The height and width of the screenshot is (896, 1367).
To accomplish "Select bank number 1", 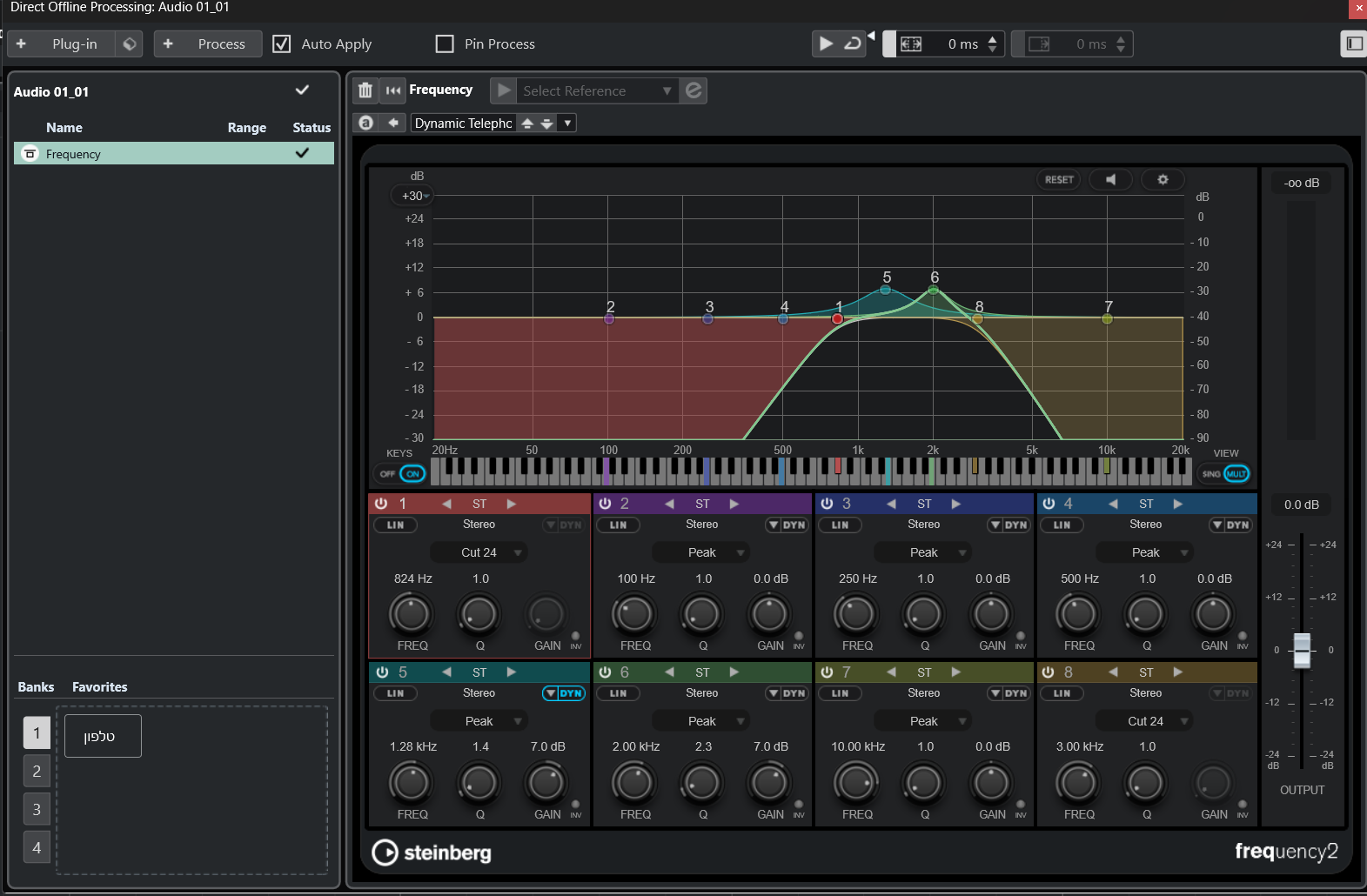I will point(37,733).
